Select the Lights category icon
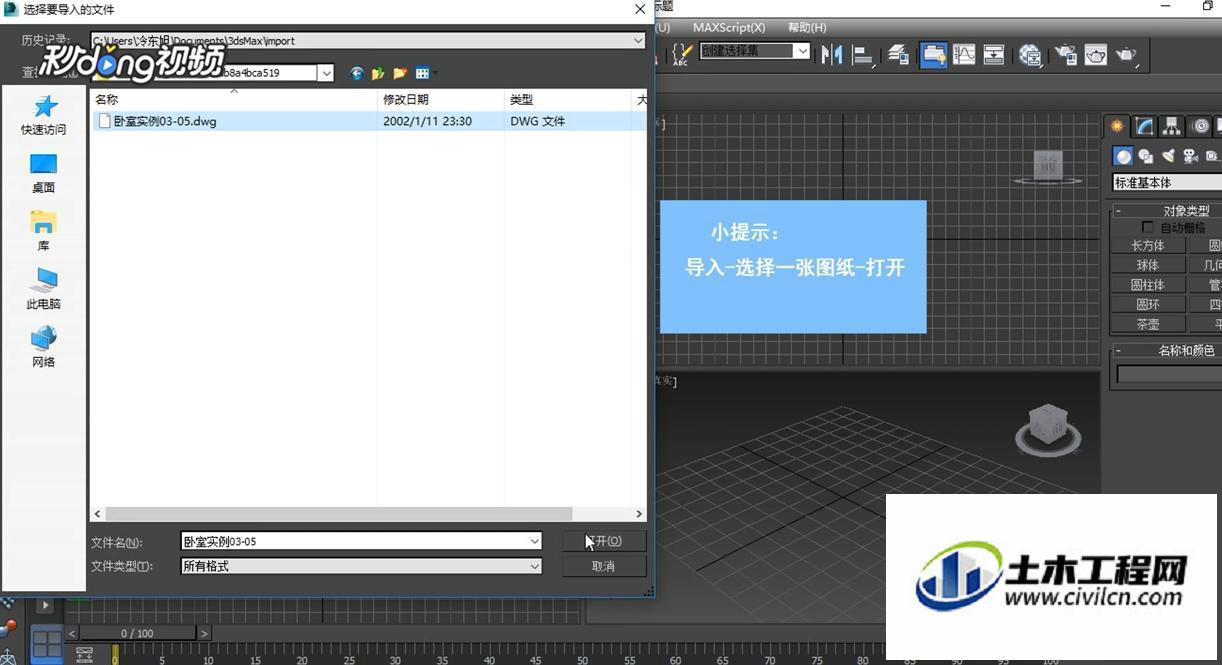Screen dimensions: 1222x665 pos(1168,156)
